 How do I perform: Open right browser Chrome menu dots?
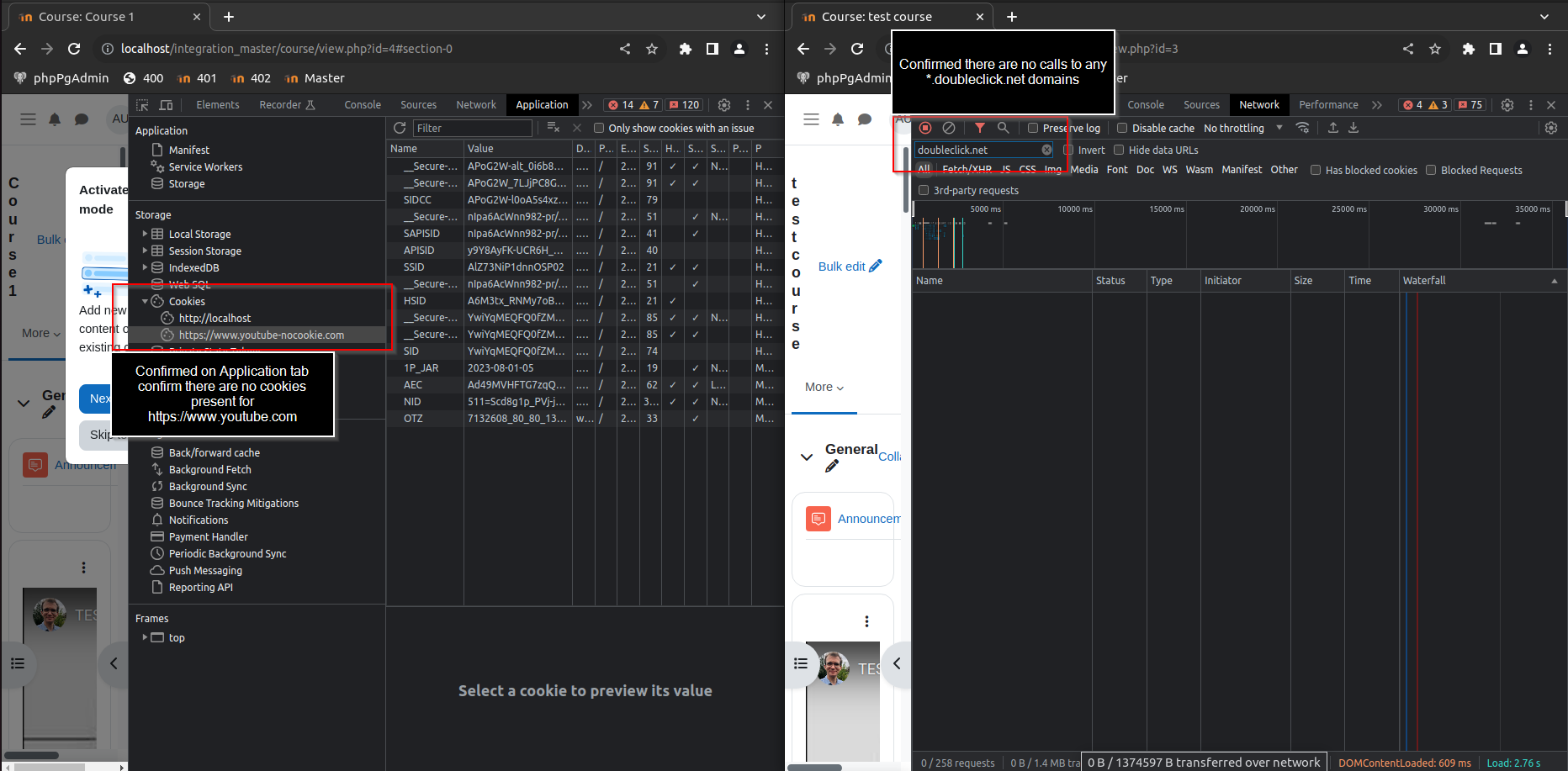[1549, 49]
